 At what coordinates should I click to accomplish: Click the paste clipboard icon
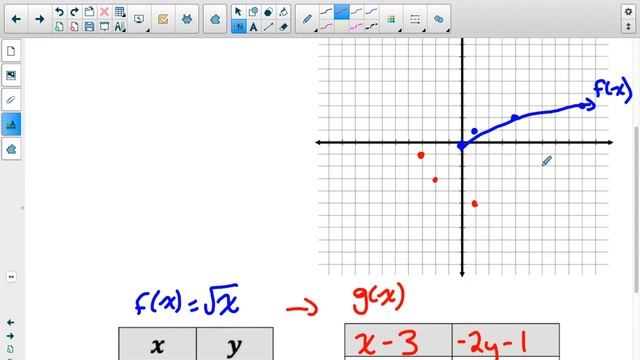pos(89,12)
